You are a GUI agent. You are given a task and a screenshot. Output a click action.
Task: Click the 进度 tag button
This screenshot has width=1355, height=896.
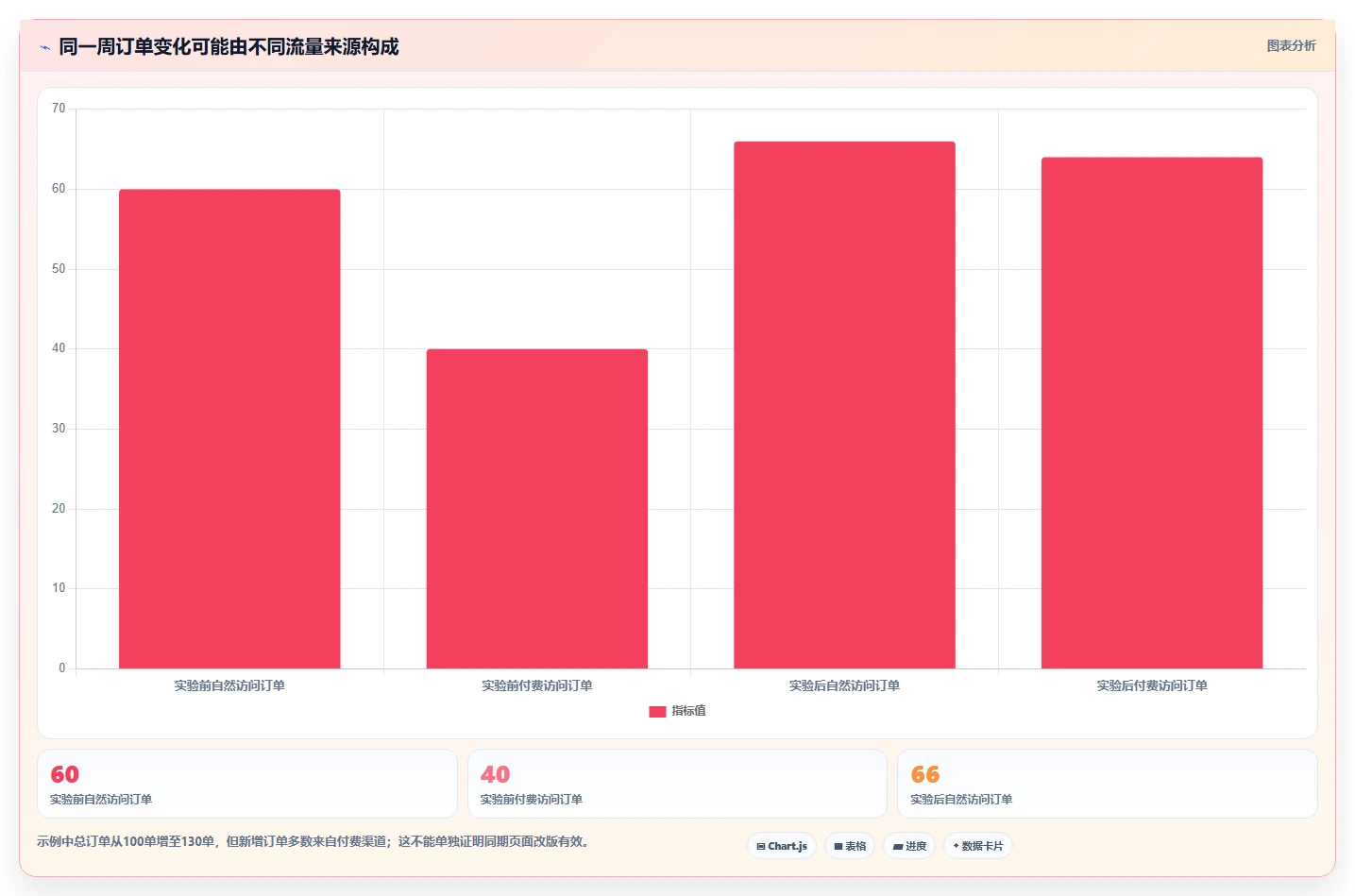click(x=909, y=846)
